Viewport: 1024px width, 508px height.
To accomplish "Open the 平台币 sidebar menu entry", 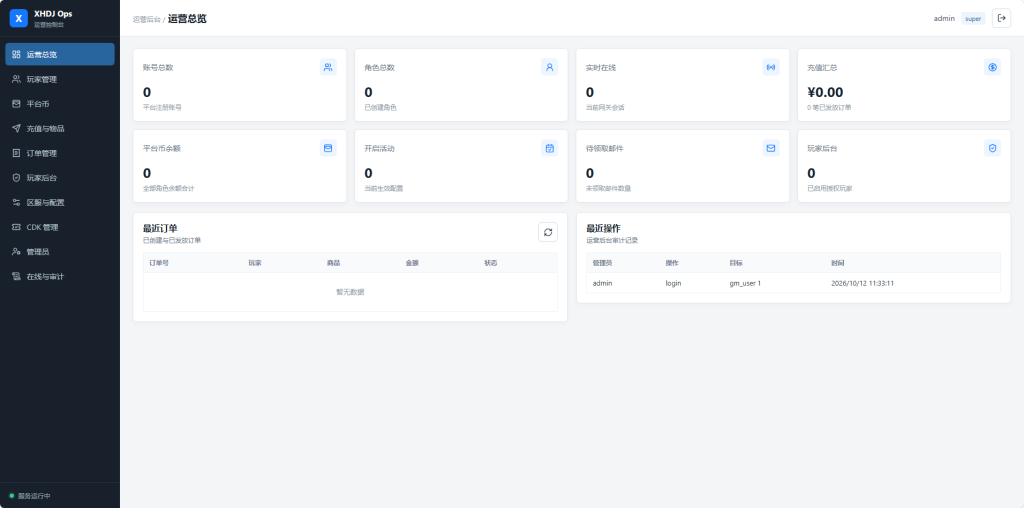I will pos(60,104).
